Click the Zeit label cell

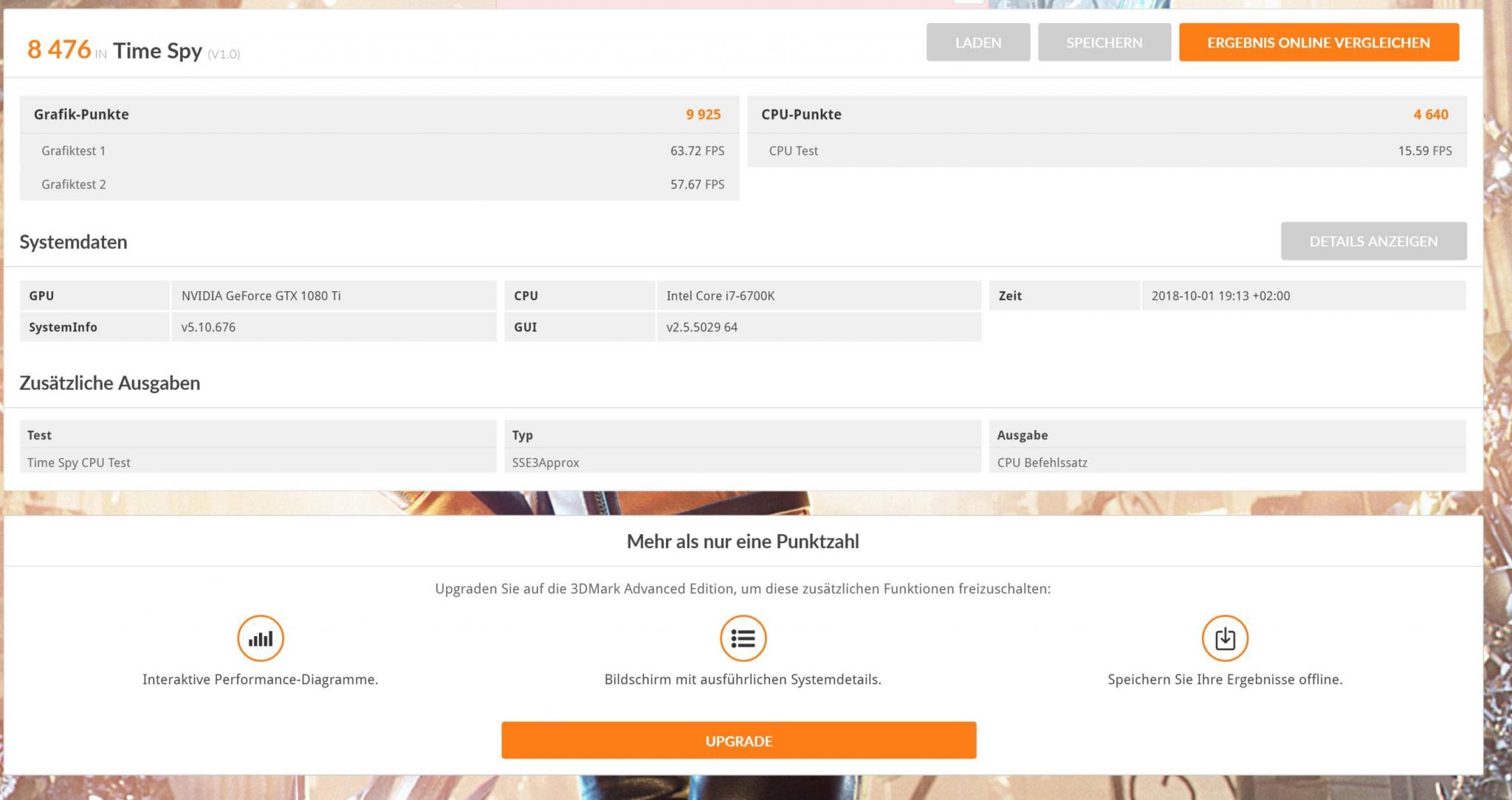pyautogui.click(x=1065, y=295)
